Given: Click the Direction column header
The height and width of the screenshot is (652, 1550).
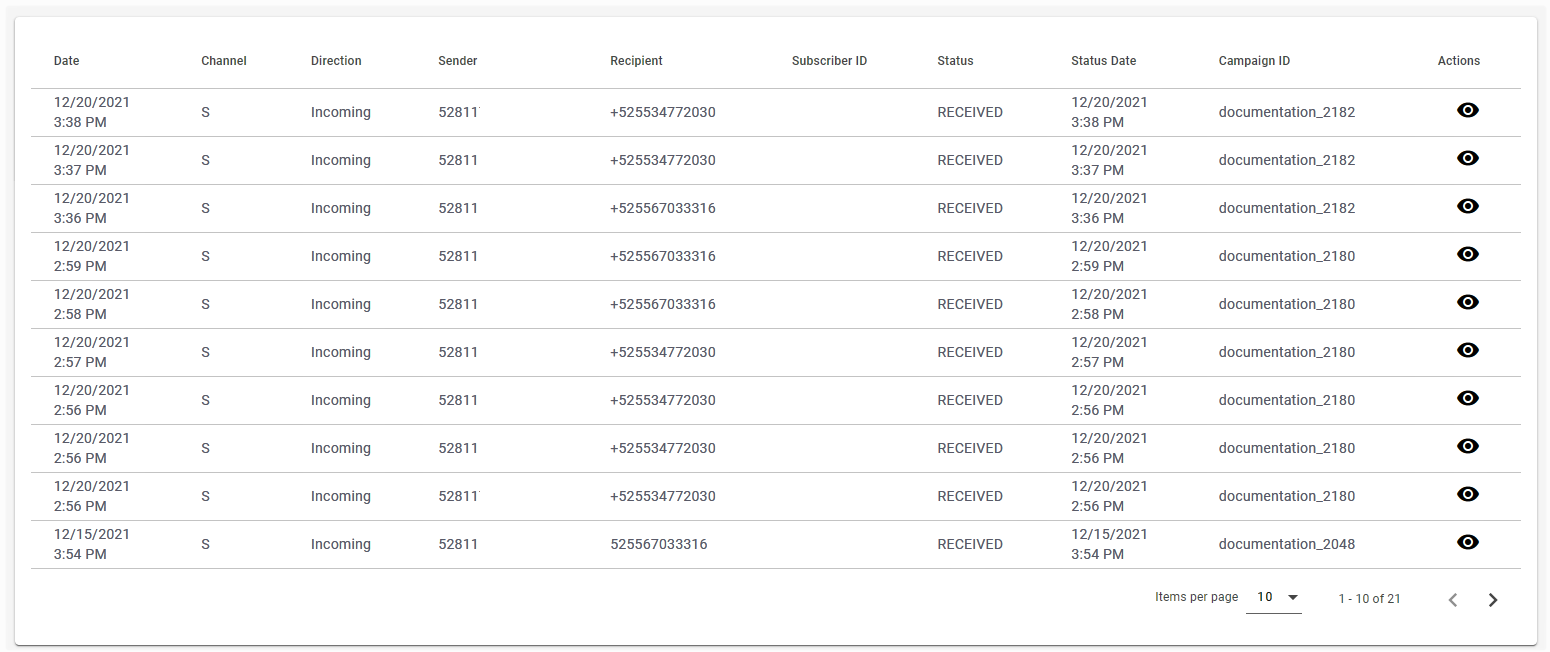Looking at the screenshot, I should pyautogui.click(x=336, y=61).
